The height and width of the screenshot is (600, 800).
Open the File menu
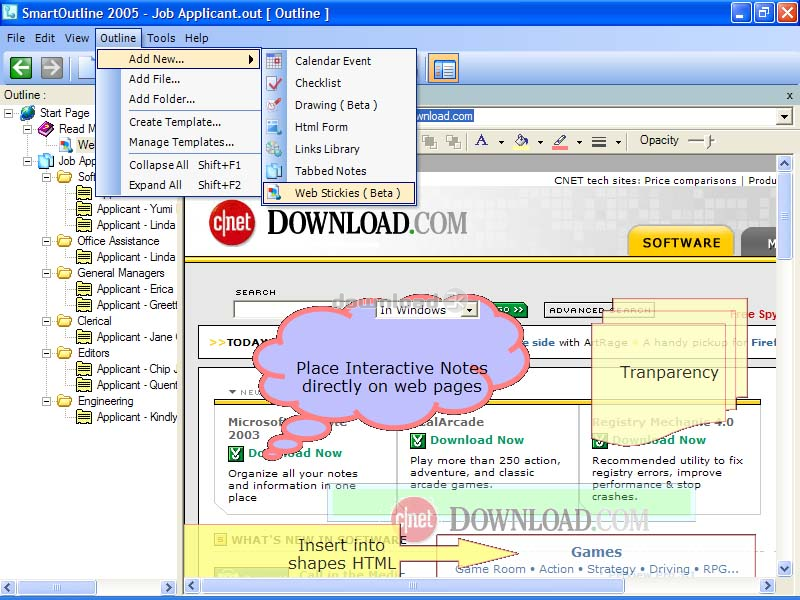tap(16, 38)
